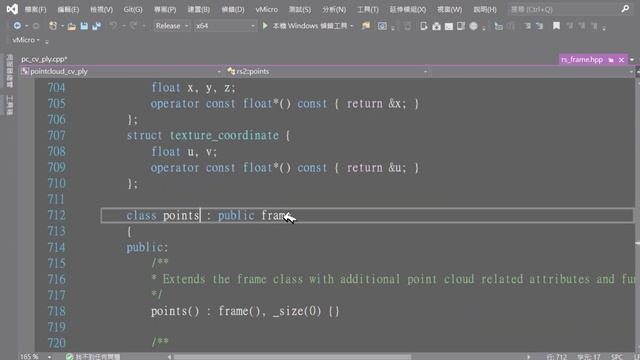Click the undo arrow icon
Image resolution: width=640 pixels, height=360 pixels.
113,26
